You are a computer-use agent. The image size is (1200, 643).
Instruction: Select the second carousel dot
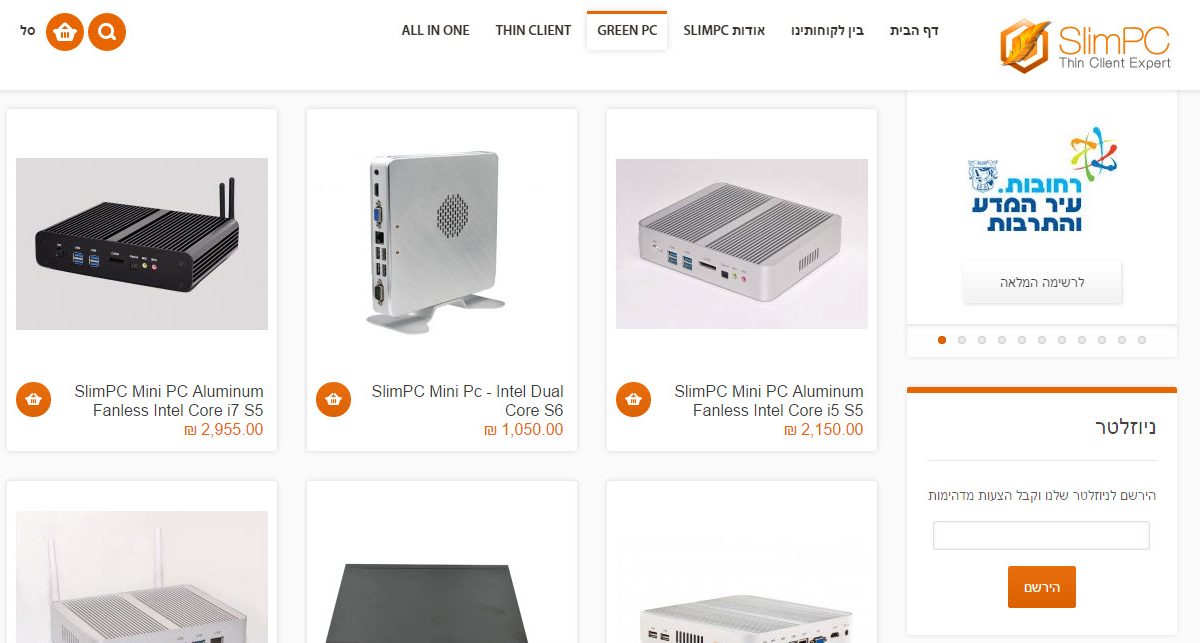(x=962, y=340)
